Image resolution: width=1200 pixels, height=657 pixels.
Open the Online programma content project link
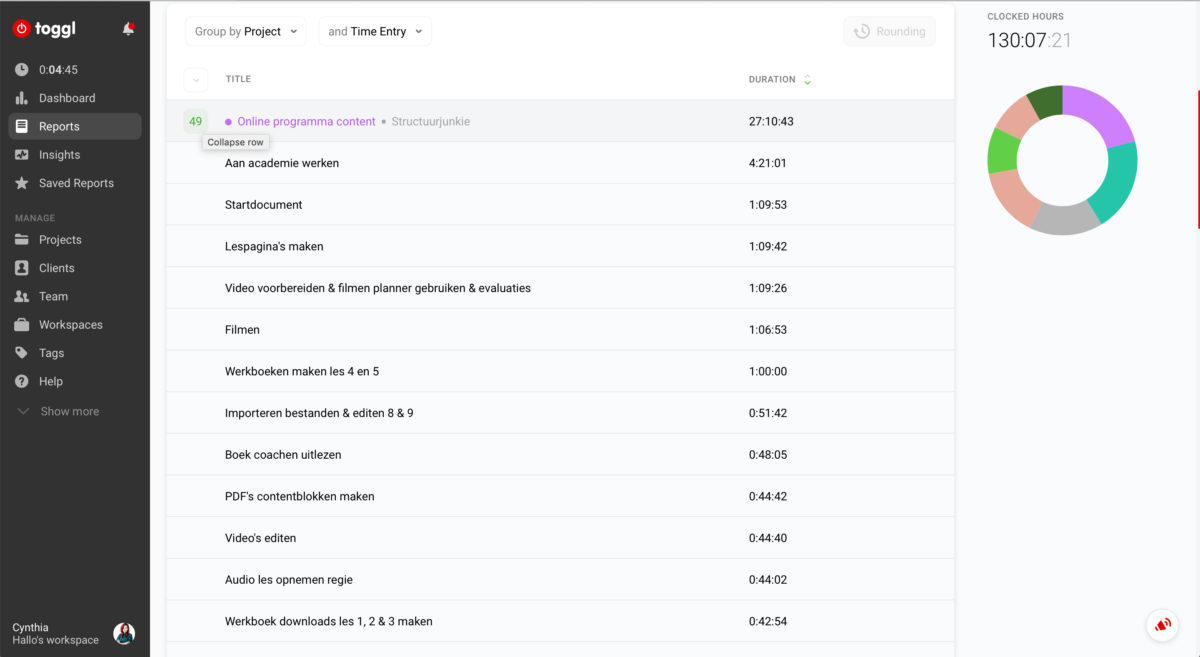306,122
